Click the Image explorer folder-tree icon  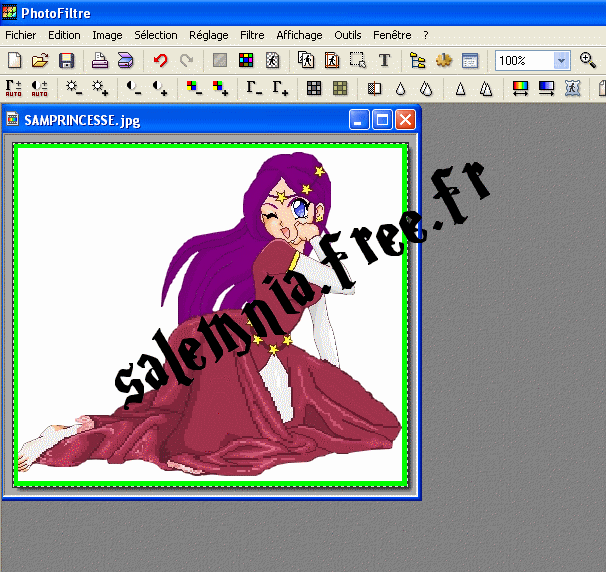point(418,61)
